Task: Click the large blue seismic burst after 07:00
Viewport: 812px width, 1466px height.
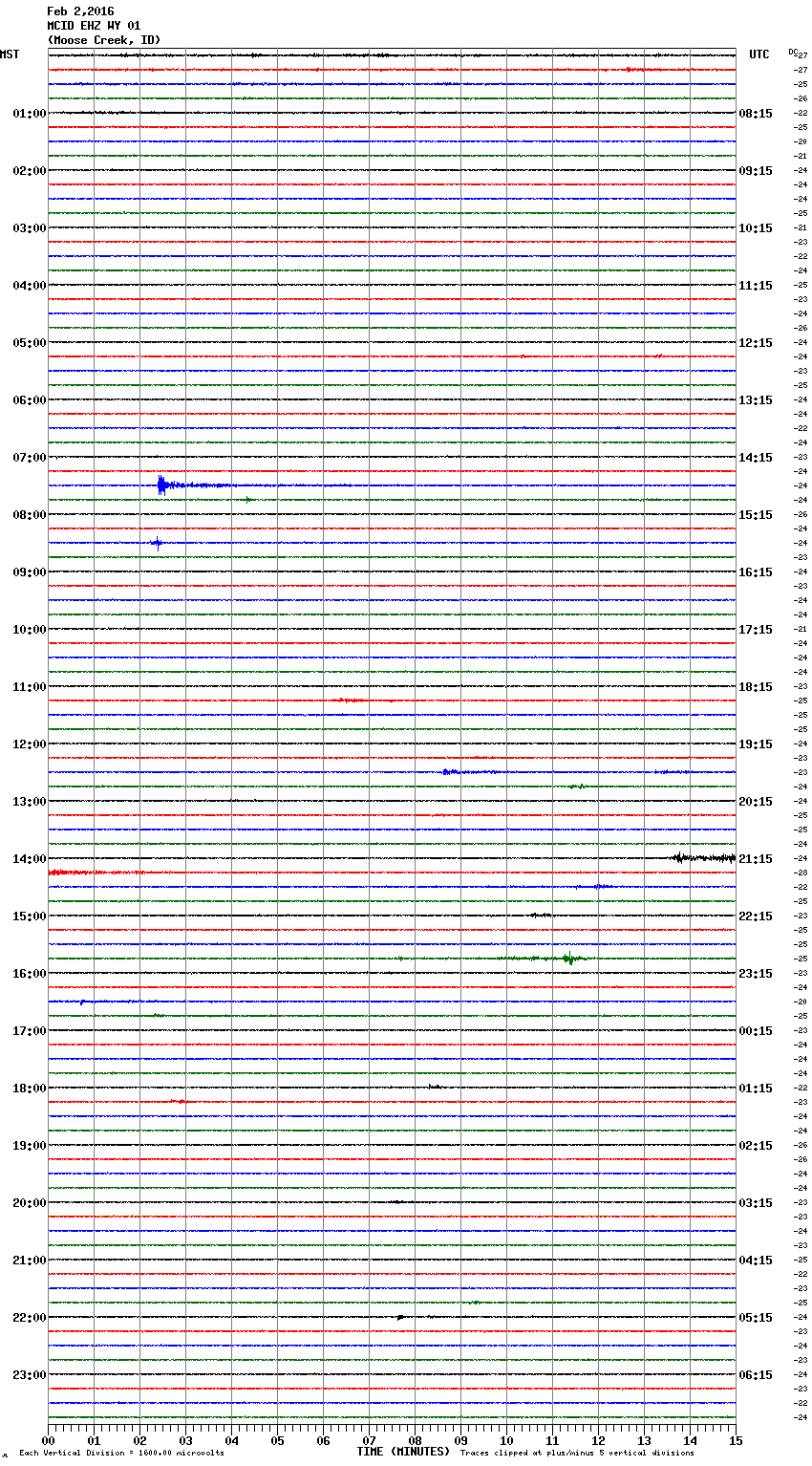Action: [162, 485]
